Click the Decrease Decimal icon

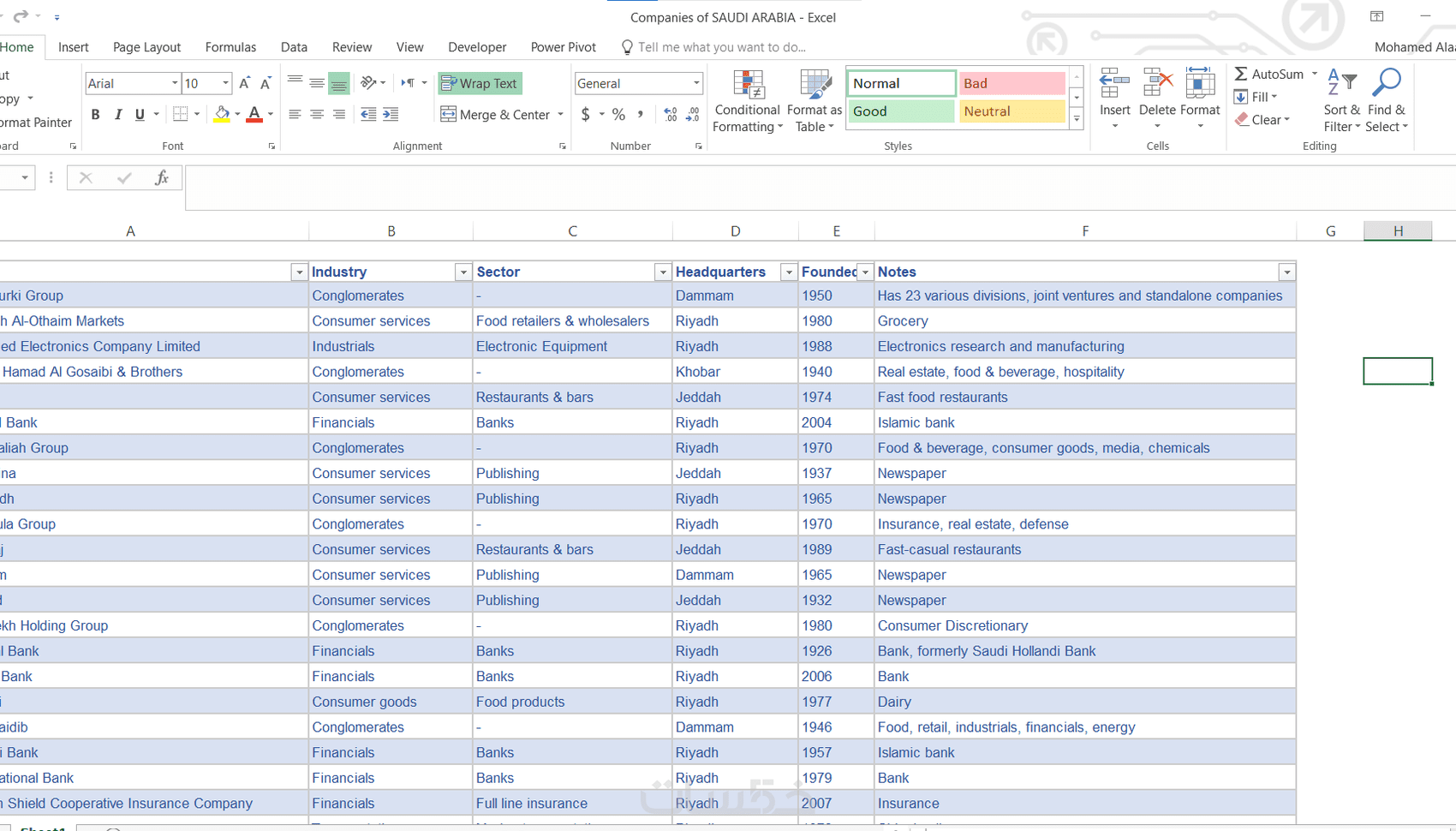click(693, 114)
